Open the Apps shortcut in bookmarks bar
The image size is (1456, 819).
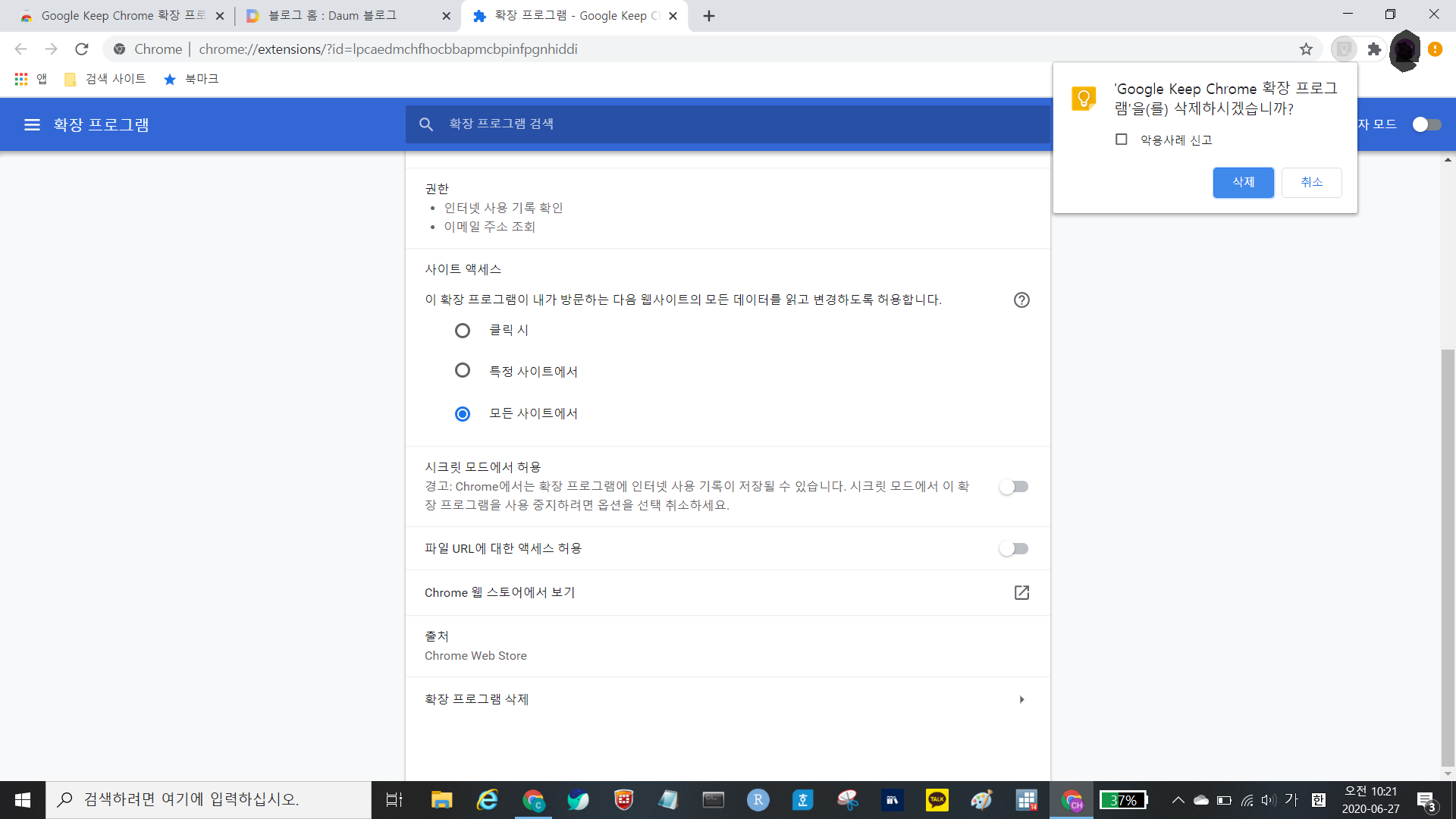(x=30, y=79)
